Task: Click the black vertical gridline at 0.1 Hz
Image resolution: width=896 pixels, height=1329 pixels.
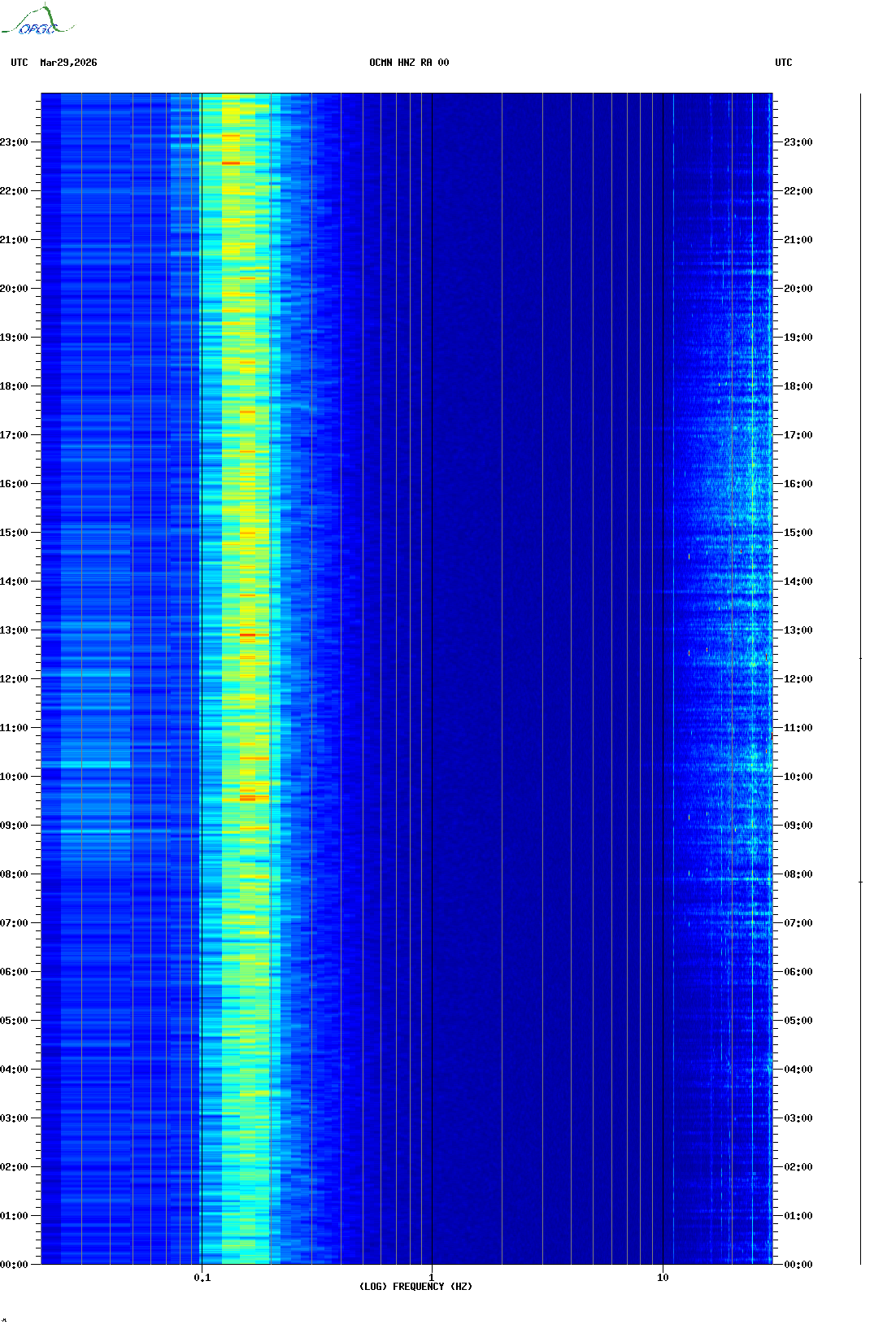Action: click(x=201, y=651)
